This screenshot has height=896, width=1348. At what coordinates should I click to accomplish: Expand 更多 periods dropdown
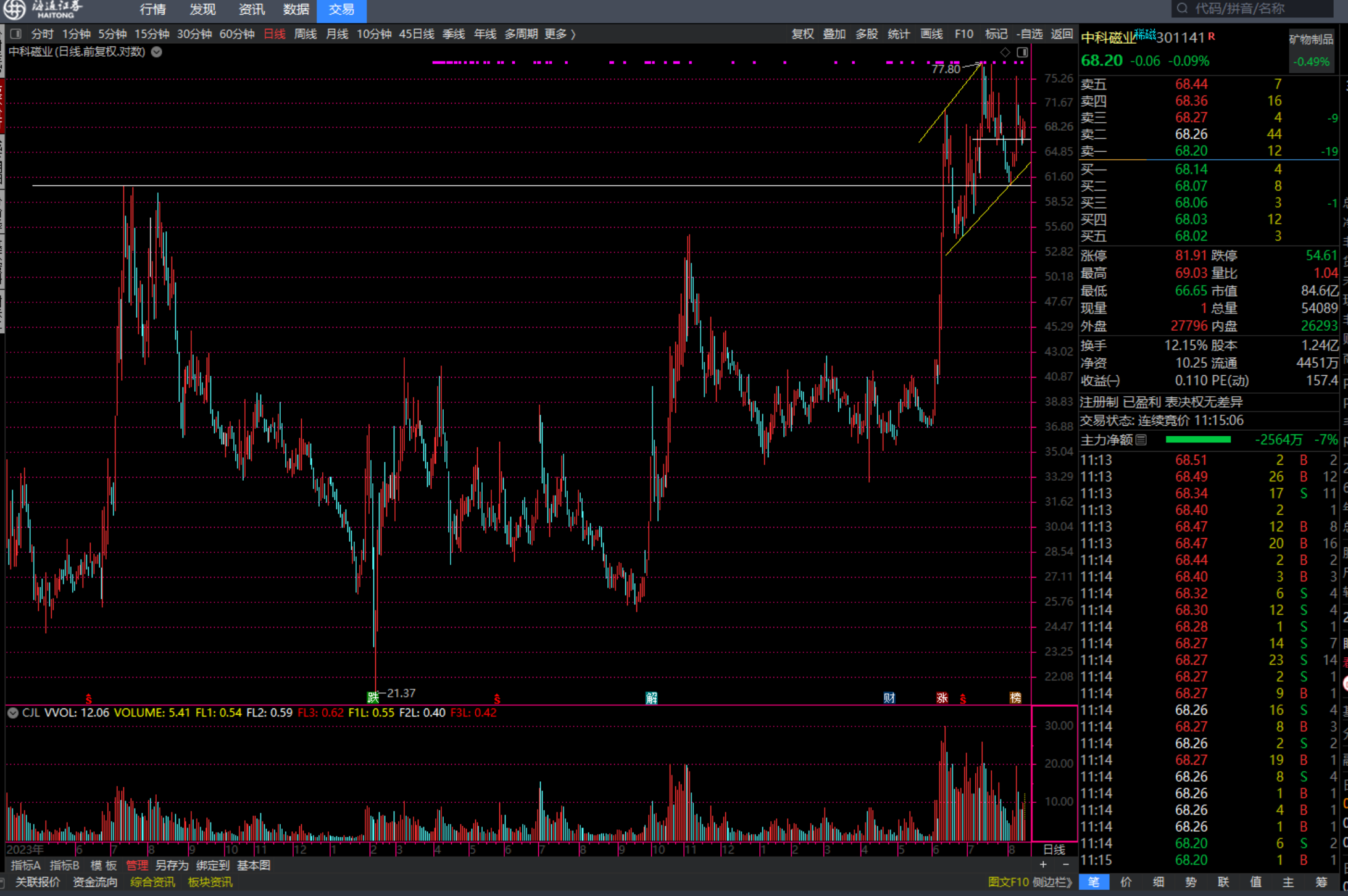coord(560,34)
